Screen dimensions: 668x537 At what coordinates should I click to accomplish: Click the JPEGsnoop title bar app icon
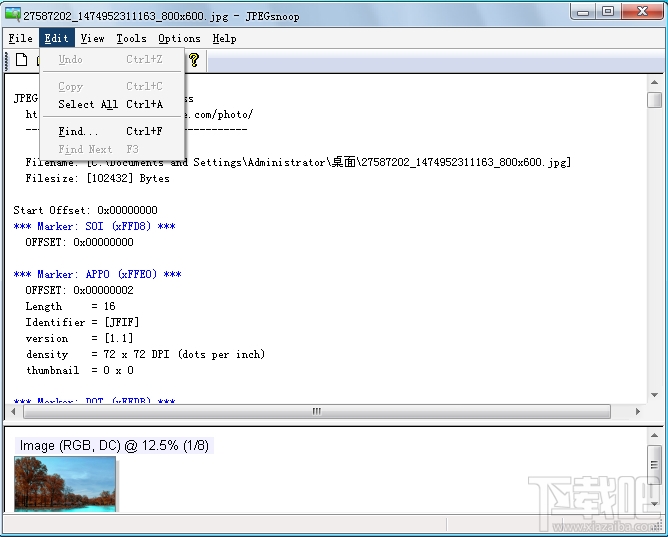click(x=12, y=14)
